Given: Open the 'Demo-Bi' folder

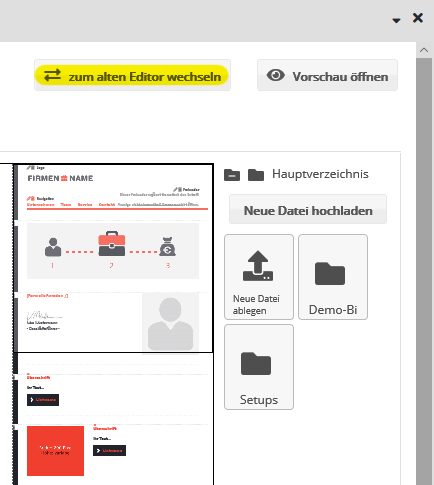Looking at the screenshot, I should pyautogui.click(x=333, y=277).
